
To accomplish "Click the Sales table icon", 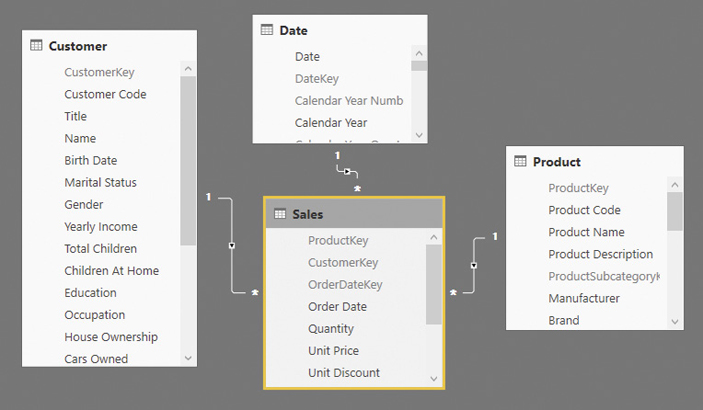I will [280, 214].
